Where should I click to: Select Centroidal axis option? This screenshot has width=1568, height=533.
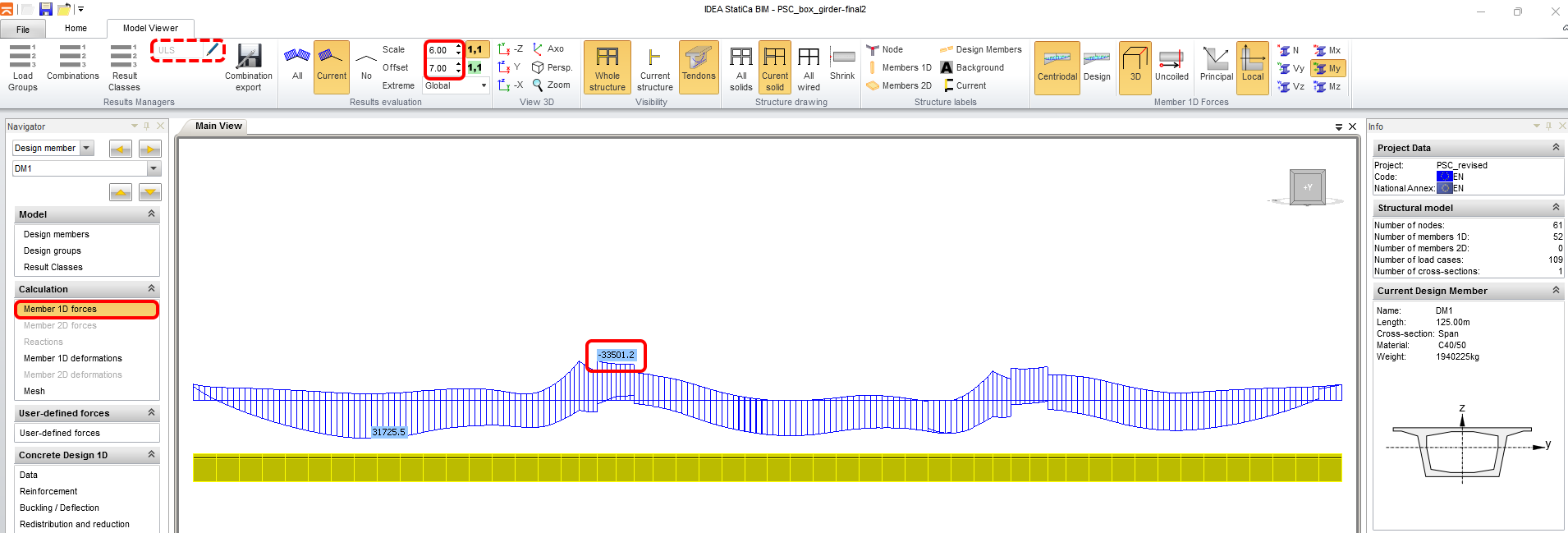click(1057, 67)
